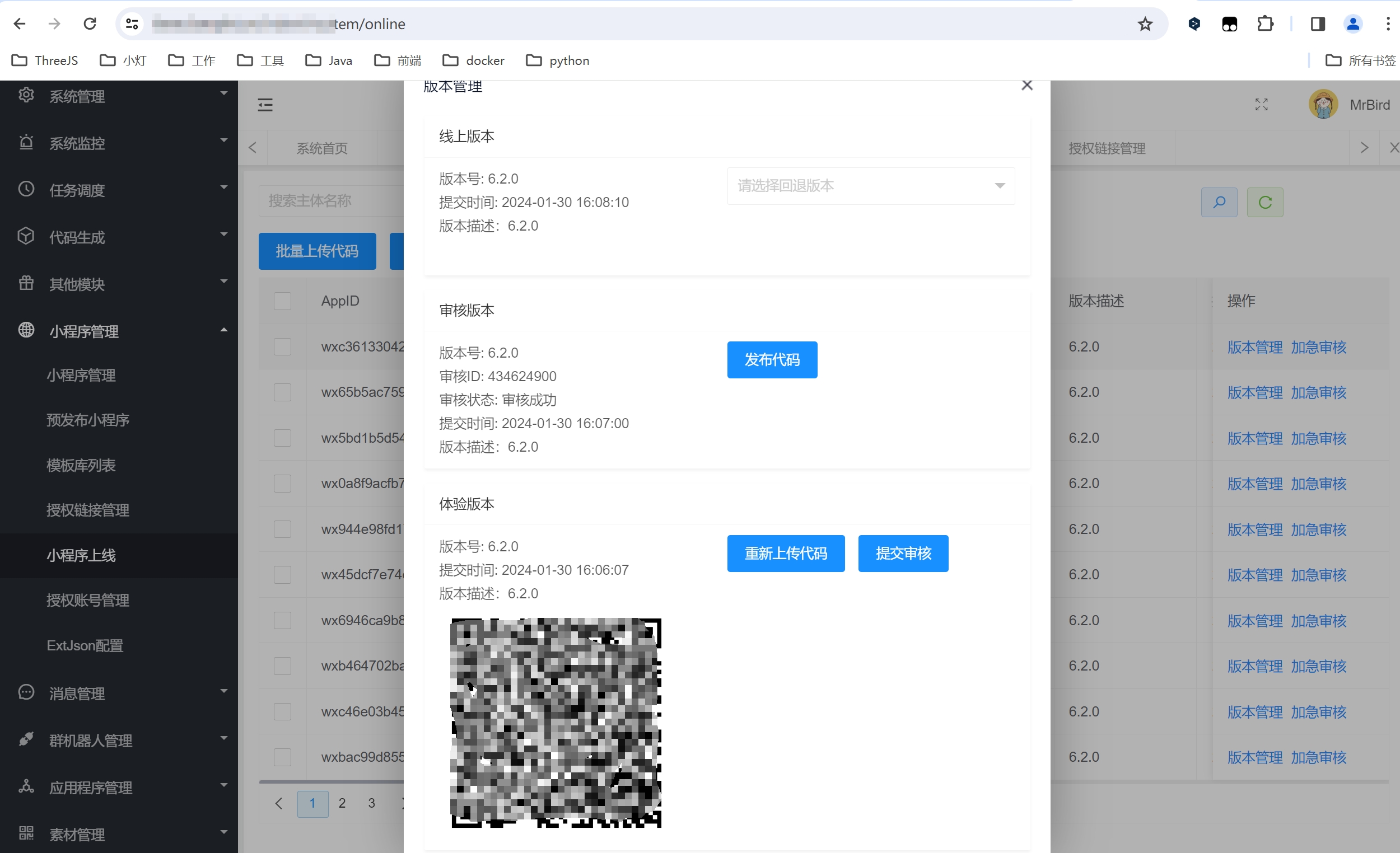Open the docker bookmark folder
Image resolution: width=1400 pixels, height=853 pixels.
pyautogui.click(x=473, y=60)
